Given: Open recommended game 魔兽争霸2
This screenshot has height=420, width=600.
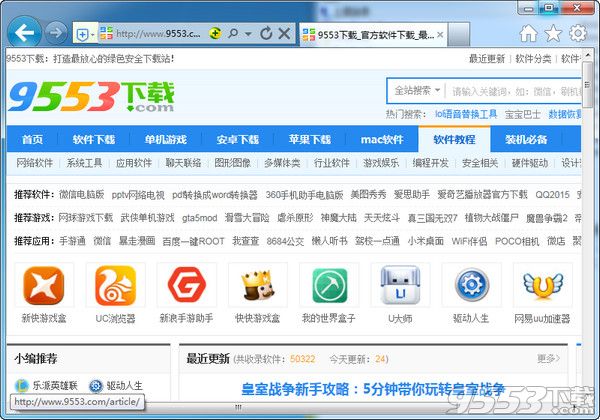Looking at the screenshot, I should coord(546,218).
